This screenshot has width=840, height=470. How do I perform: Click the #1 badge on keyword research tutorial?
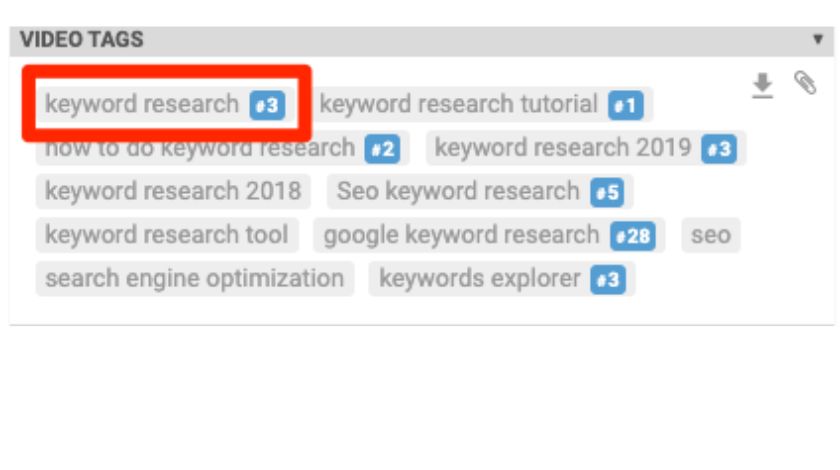click(625, 105)
